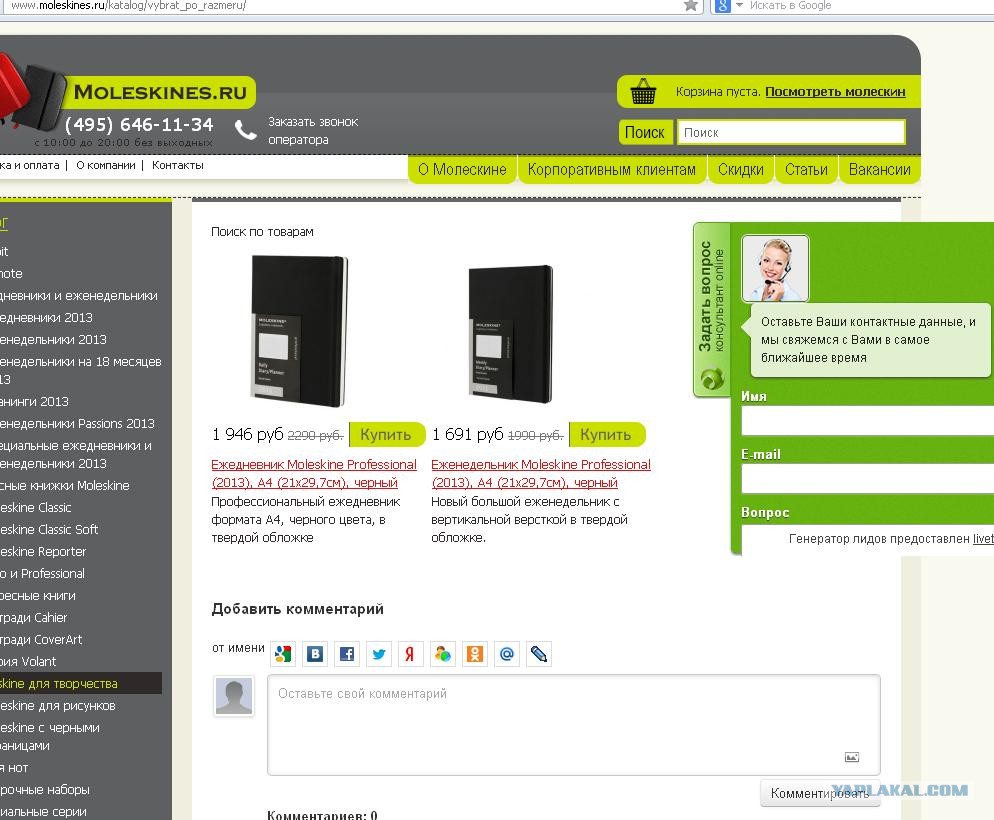The image size is (994, 820).
Task: Open the 'Вакансии' menu tab
Action: click(879, 169)
